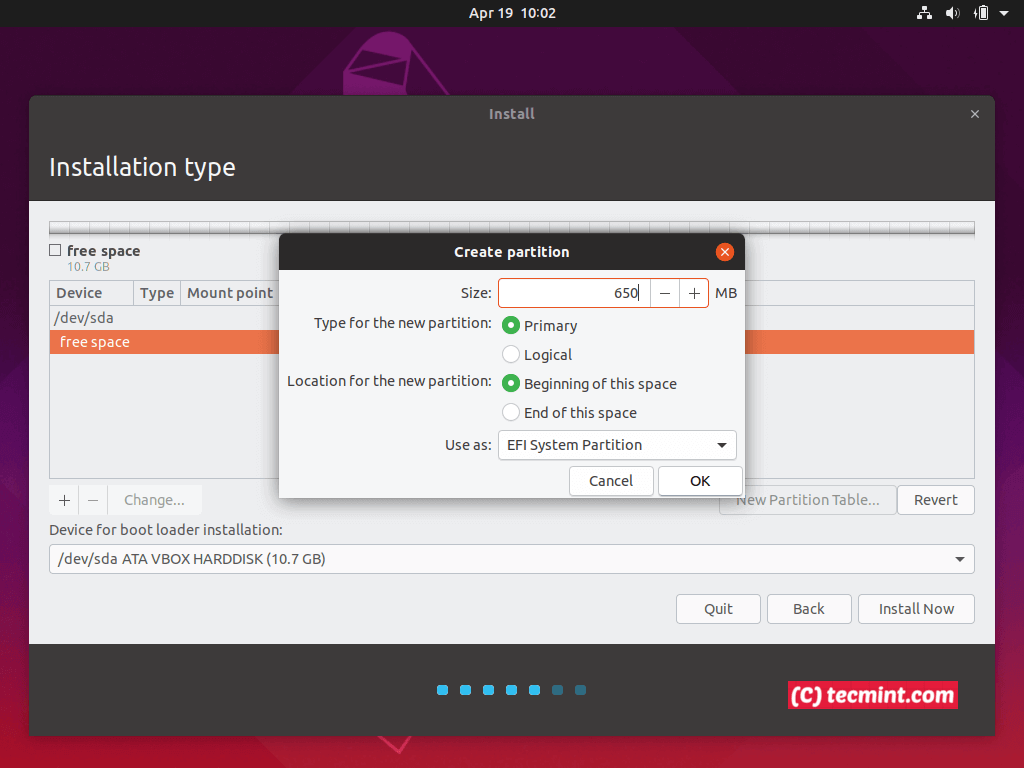This screenshot has height=768, width=1024.
Task: Select the Logical partition radio button
Action: (510, 354)
